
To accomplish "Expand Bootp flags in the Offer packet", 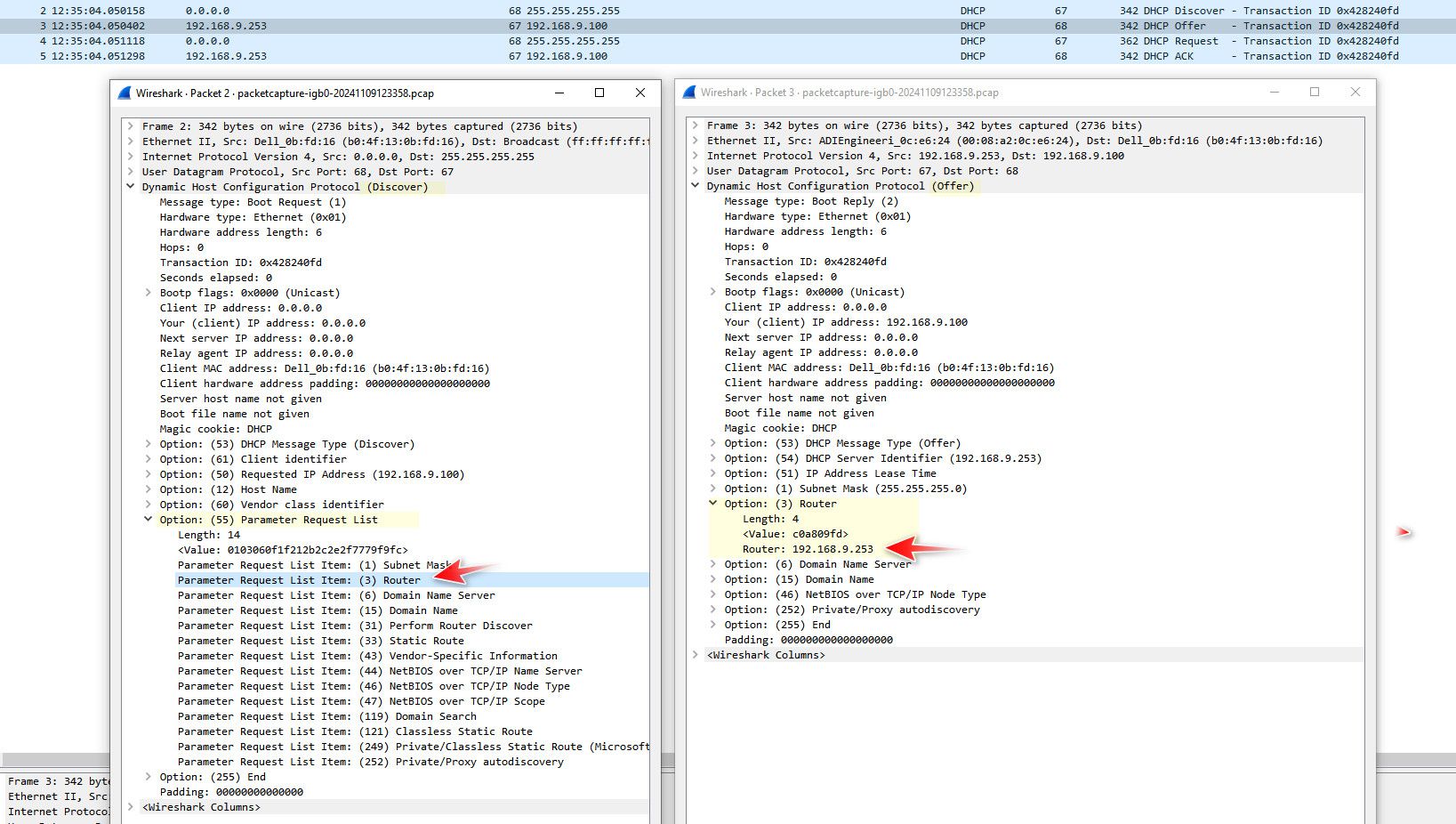I will click(713, 292).
